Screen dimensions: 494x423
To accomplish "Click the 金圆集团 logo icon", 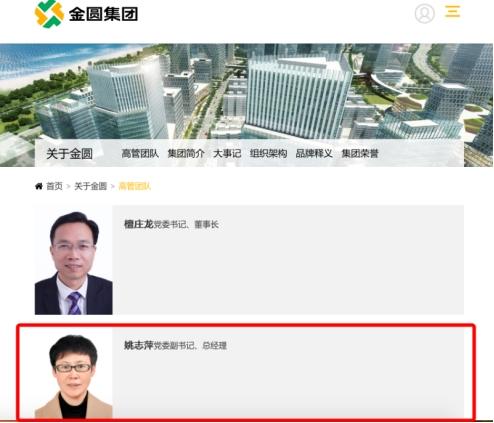I will pyautogui.click(x=49, y=13).
